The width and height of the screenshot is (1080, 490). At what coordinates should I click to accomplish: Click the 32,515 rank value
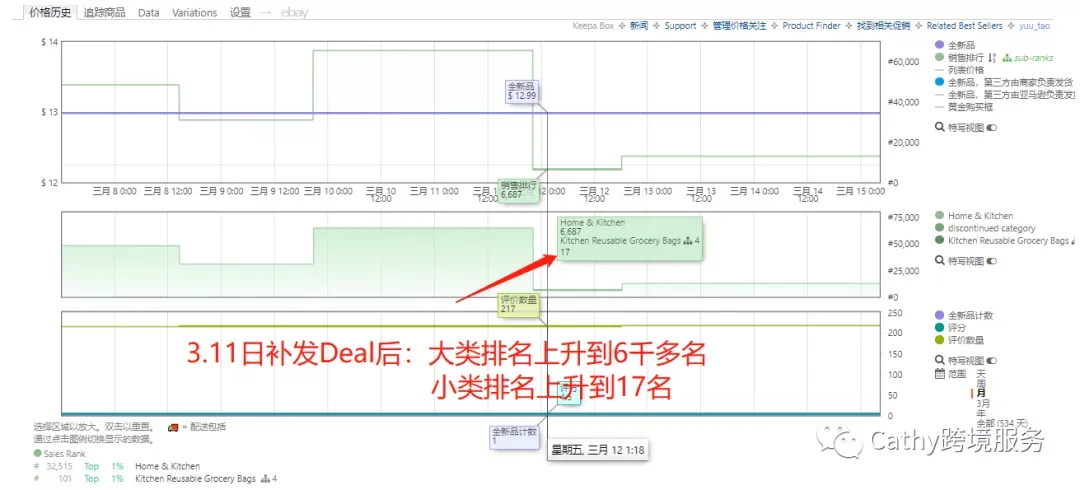pos(59,467)
